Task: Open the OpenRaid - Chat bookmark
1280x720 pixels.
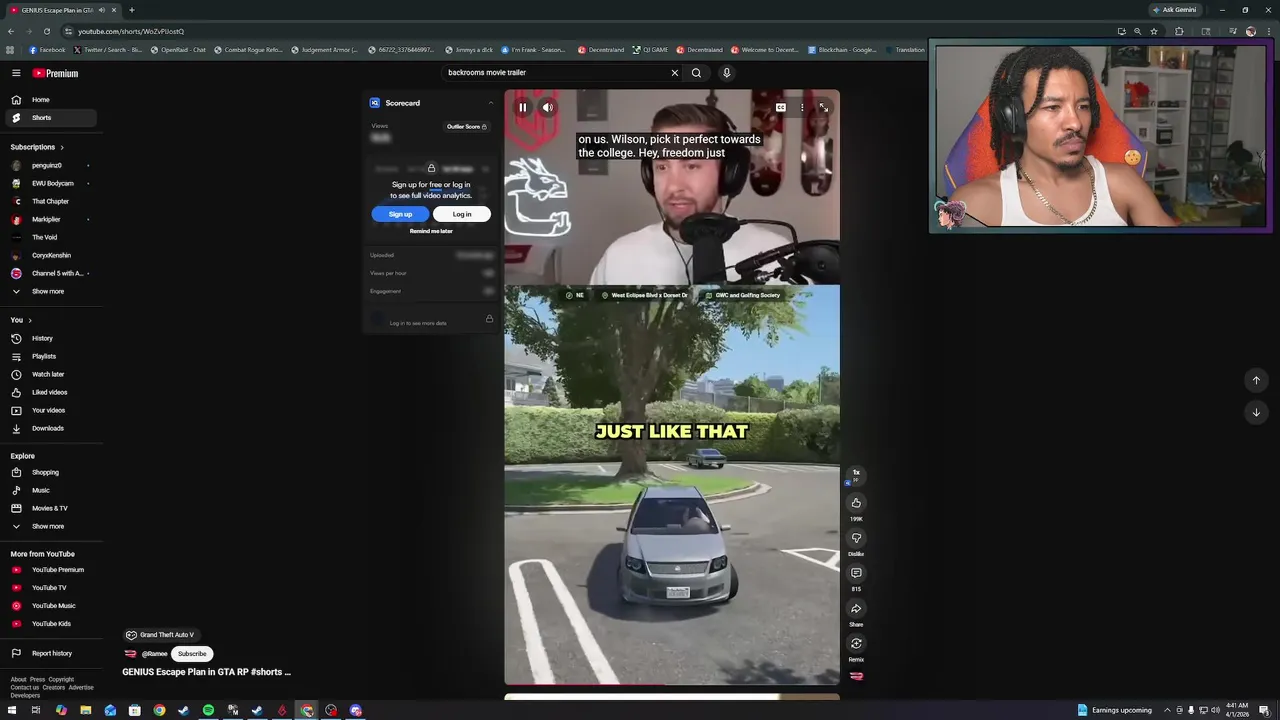Action: (x=178, y=50)
